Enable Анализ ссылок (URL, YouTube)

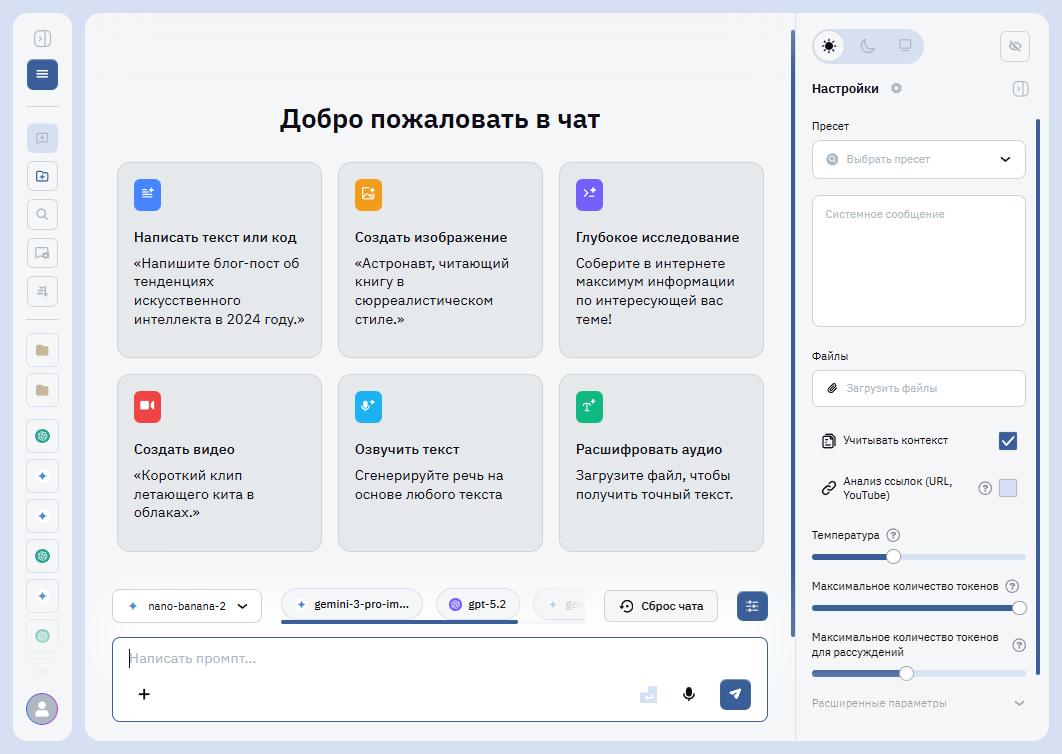(x=1010, y=488)
